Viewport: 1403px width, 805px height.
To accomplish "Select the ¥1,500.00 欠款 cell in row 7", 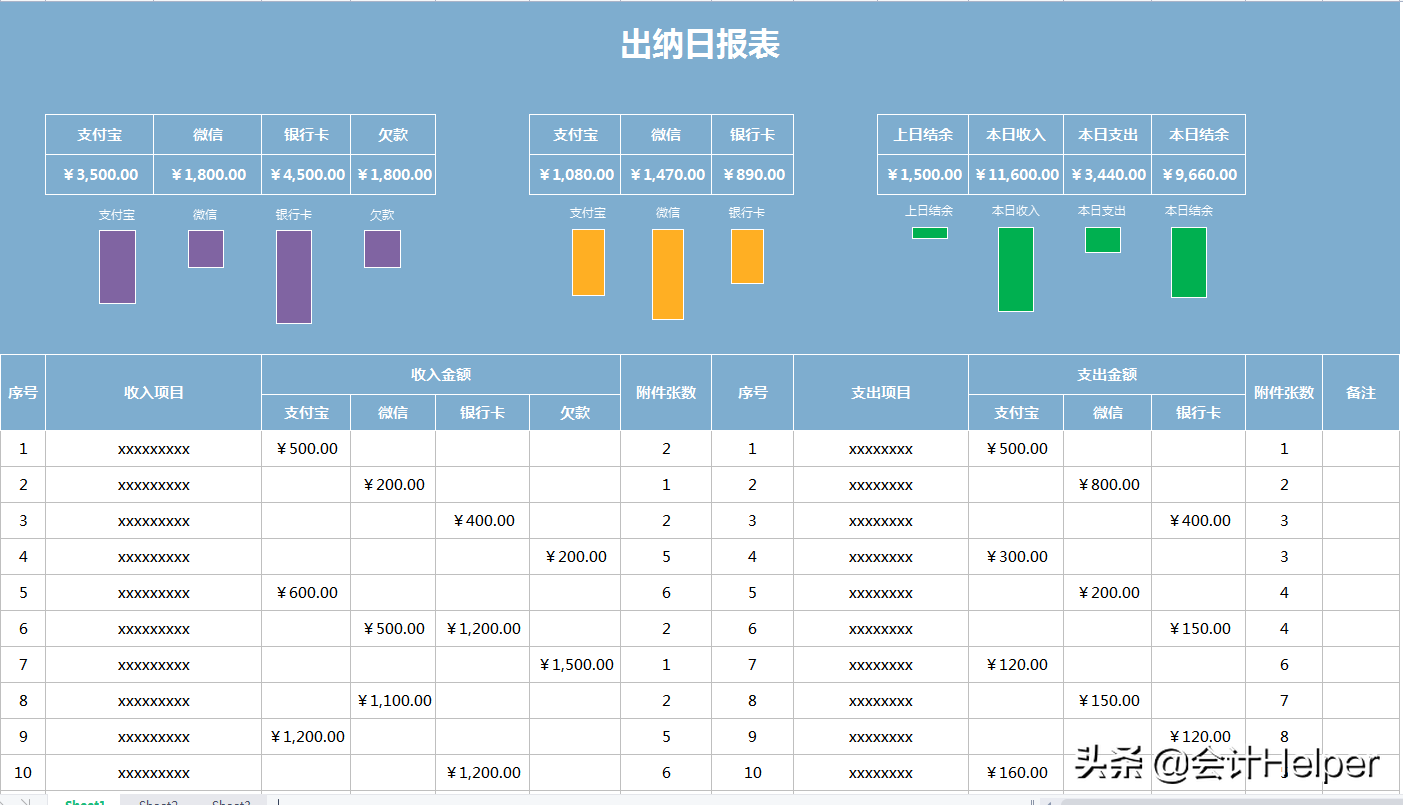I will click(574, 664).
